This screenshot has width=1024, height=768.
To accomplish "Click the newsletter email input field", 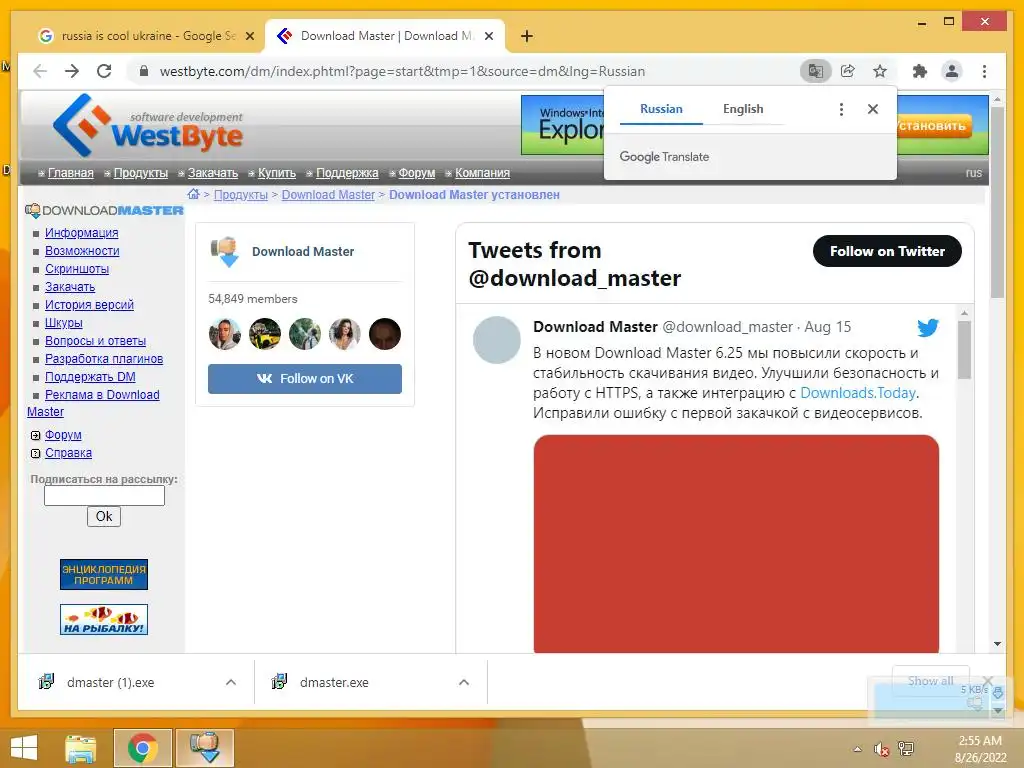I will pos(104,496).
